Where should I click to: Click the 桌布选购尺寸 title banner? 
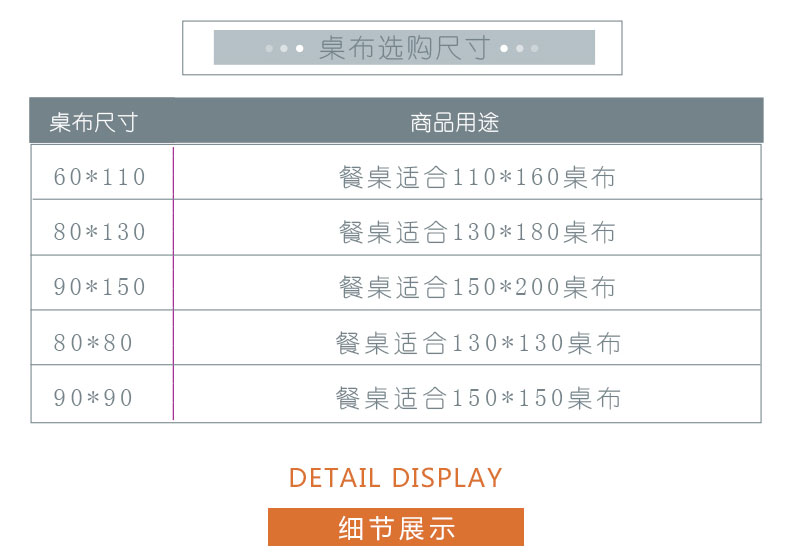(x=404, y=47)
